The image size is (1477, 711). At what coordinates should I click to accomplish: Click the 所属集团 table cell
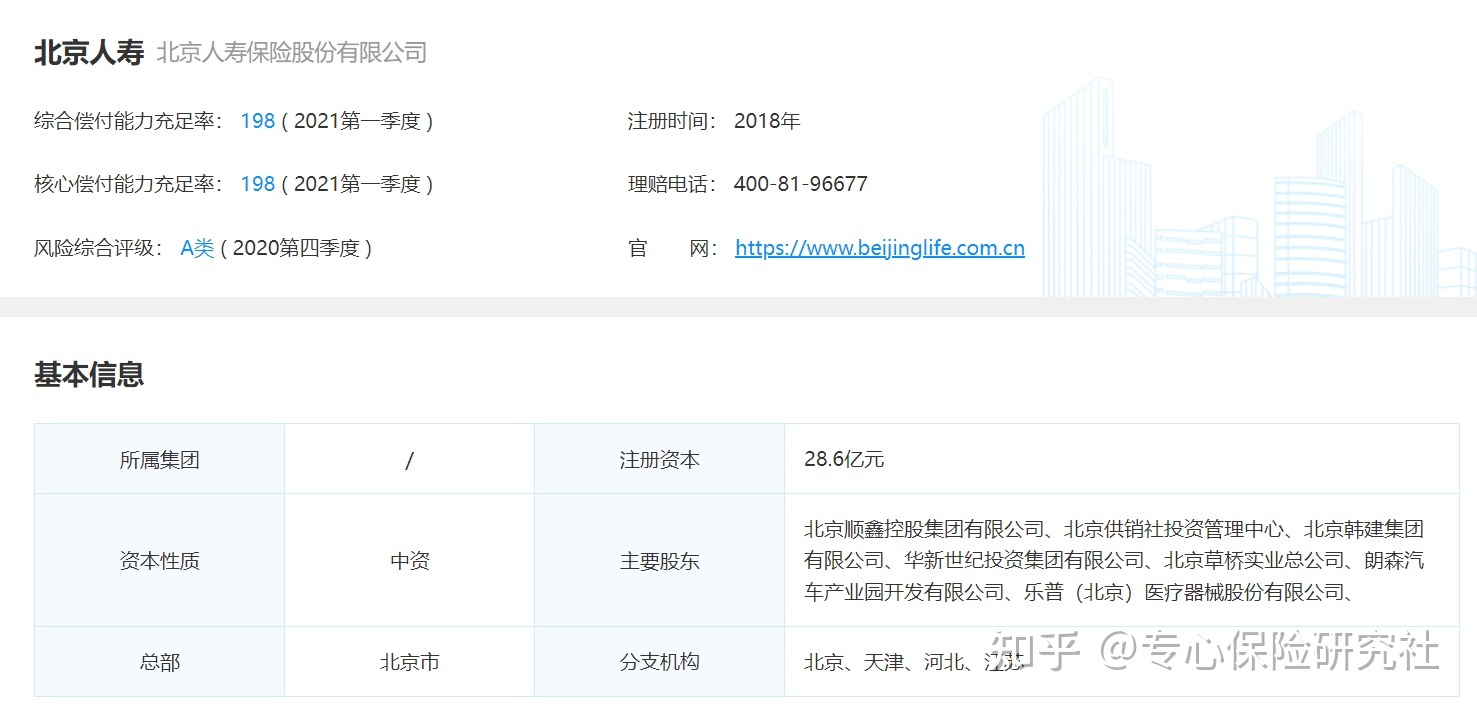pyautogui.click(x=159, y=460)
